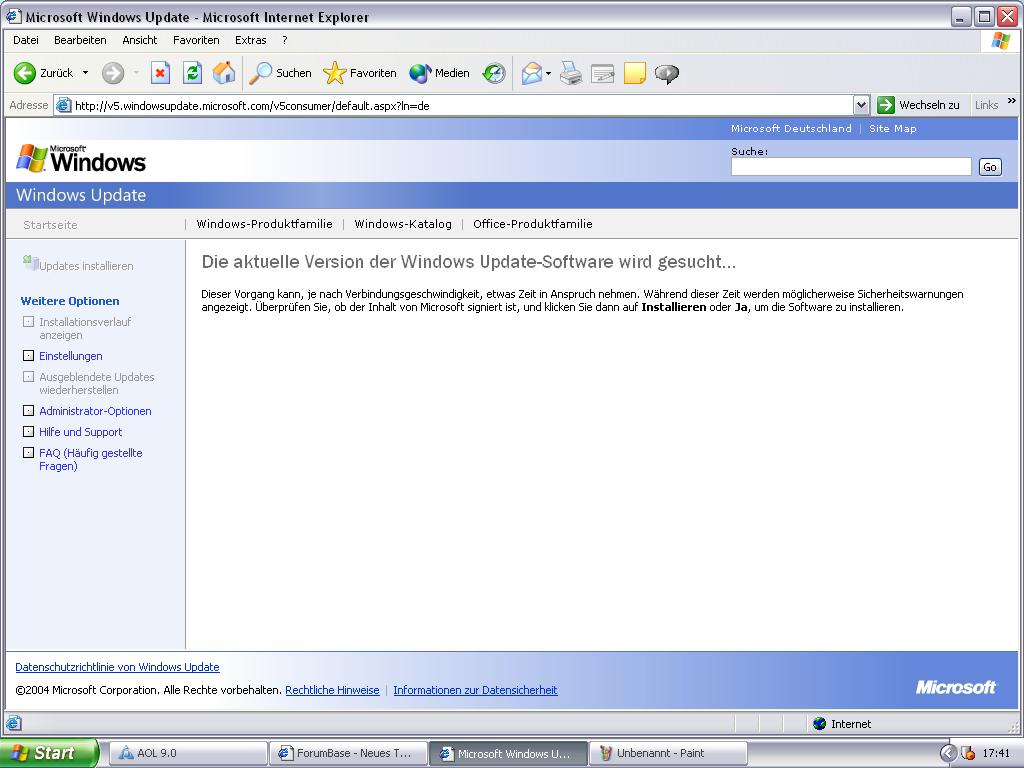The width and height of the screenshot is (1024, 768).
Task: Click the Startseite link
Action: coord(50,225)
